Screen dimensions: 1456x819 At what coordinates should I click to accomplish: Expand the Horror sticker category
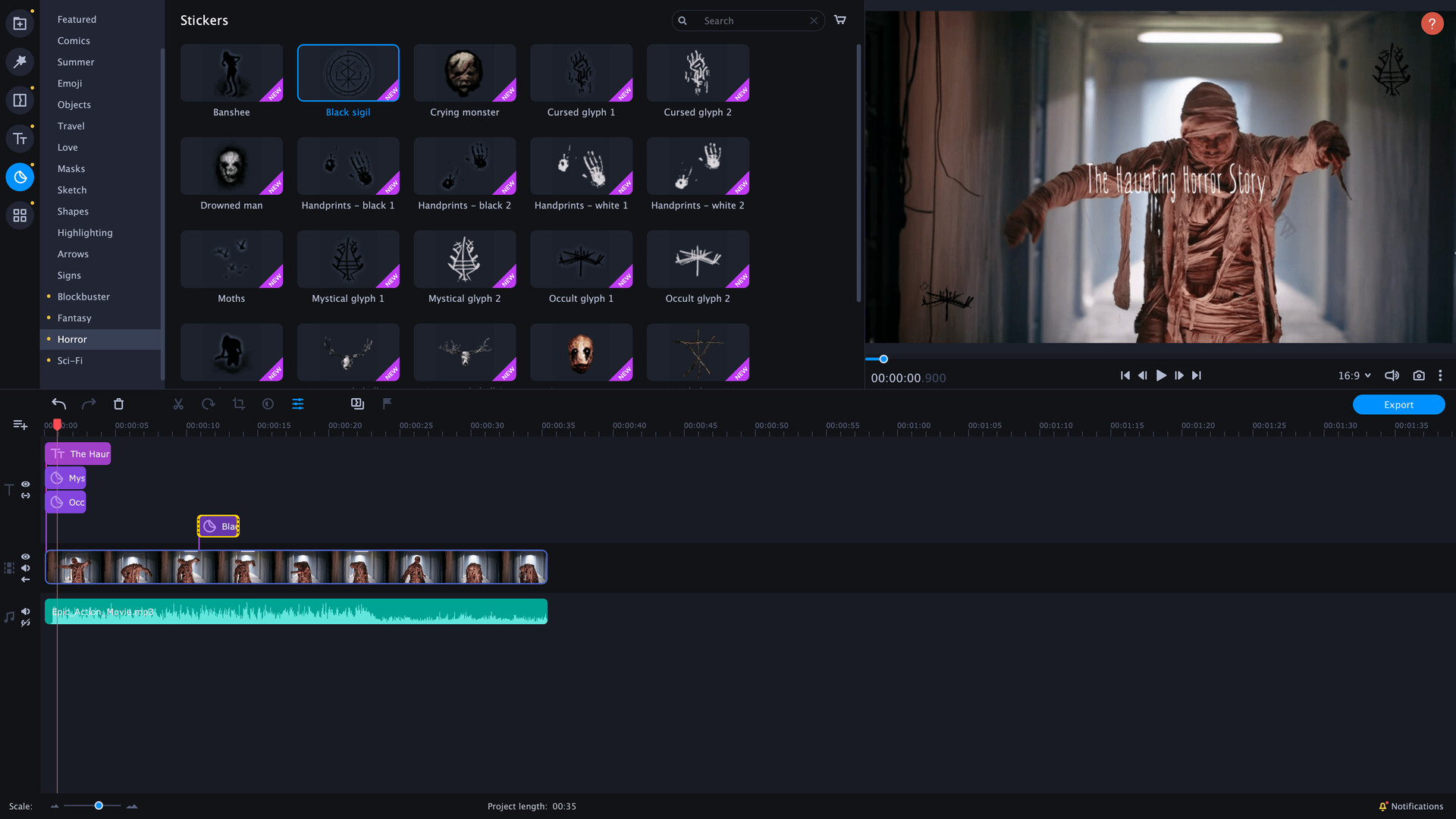click(72, 338)
